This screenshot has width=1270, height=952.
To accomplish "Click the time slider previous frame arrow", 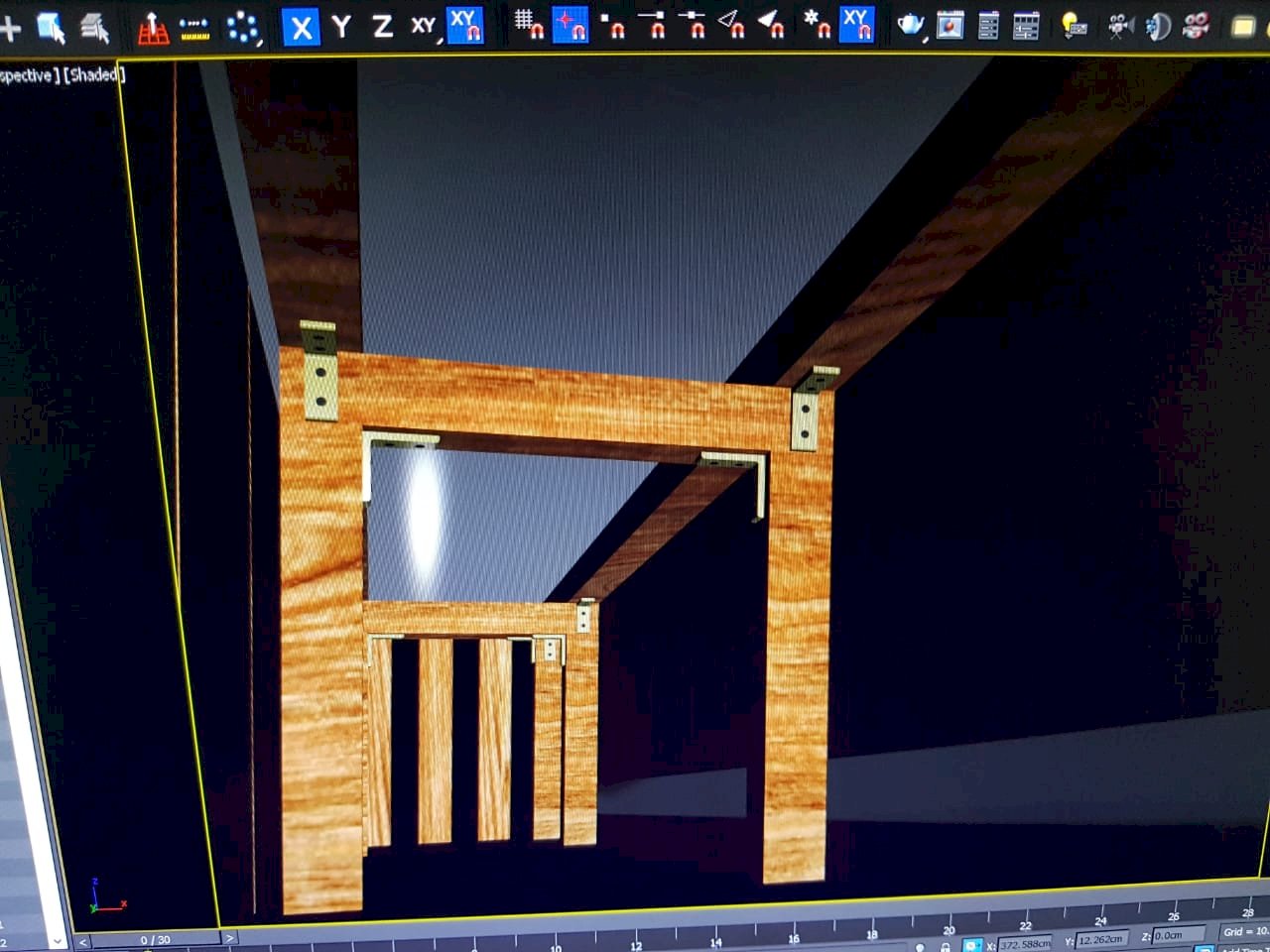I will pos(83,940).
